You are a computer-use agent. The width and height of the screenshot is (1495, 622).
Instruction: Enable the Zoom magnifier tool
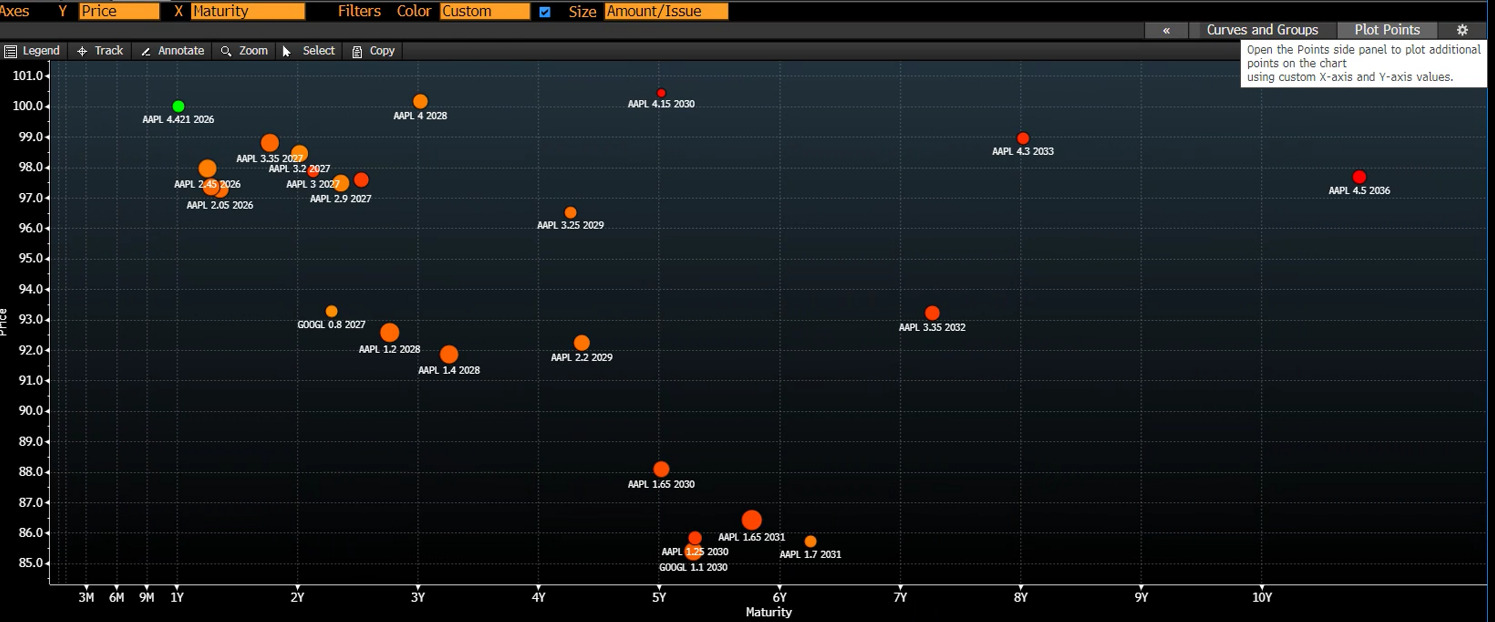[244, 51]
